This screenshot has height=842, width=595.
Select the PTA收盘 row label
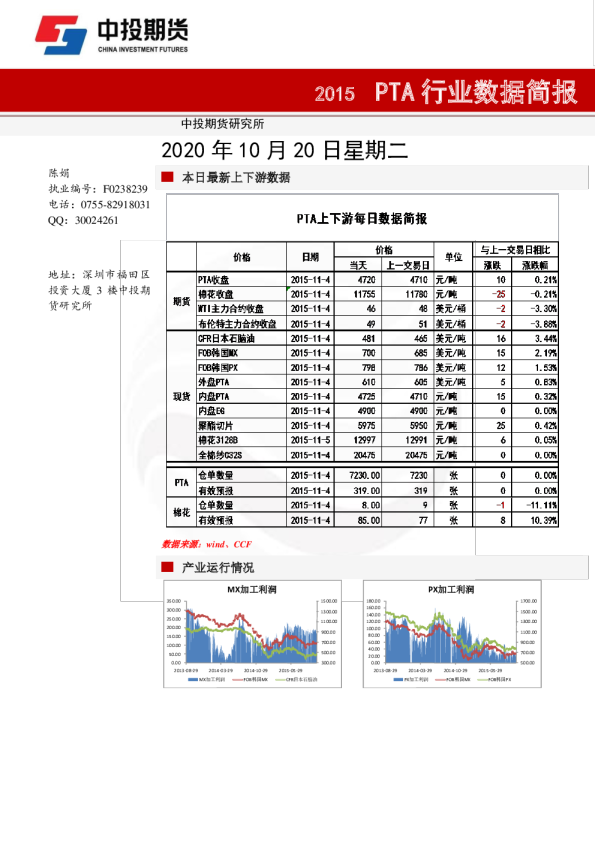[x=213, y=280]
